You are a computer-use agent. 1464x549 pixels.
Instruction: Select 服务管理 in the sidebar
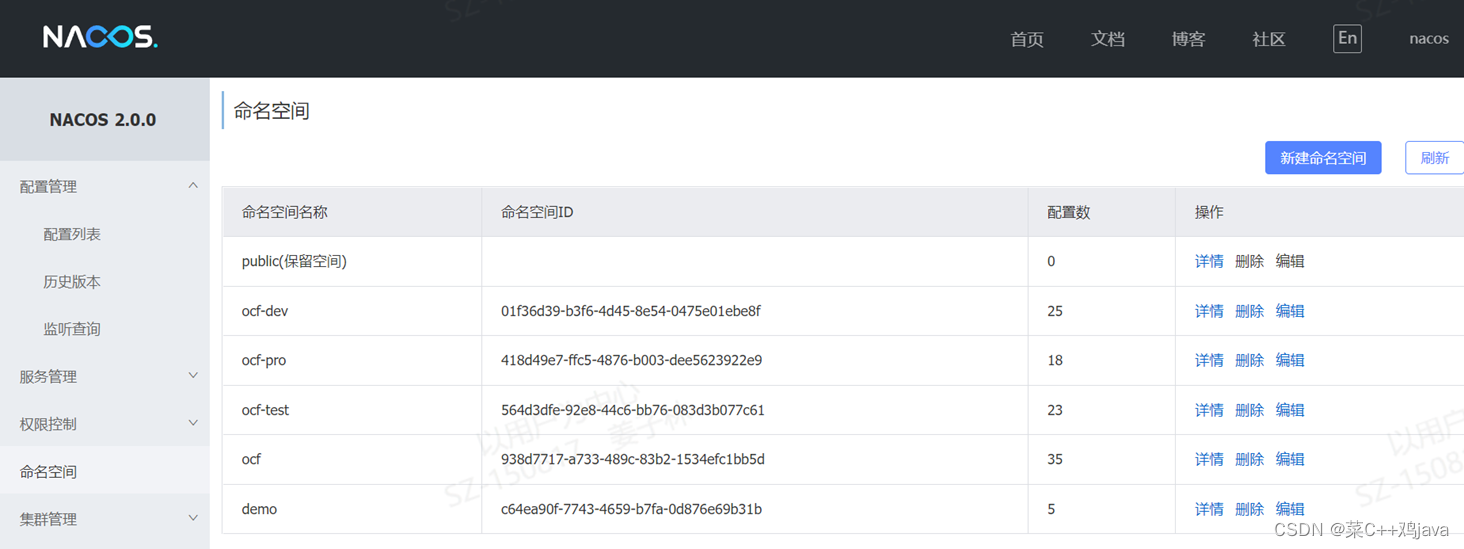click(48, 377)
